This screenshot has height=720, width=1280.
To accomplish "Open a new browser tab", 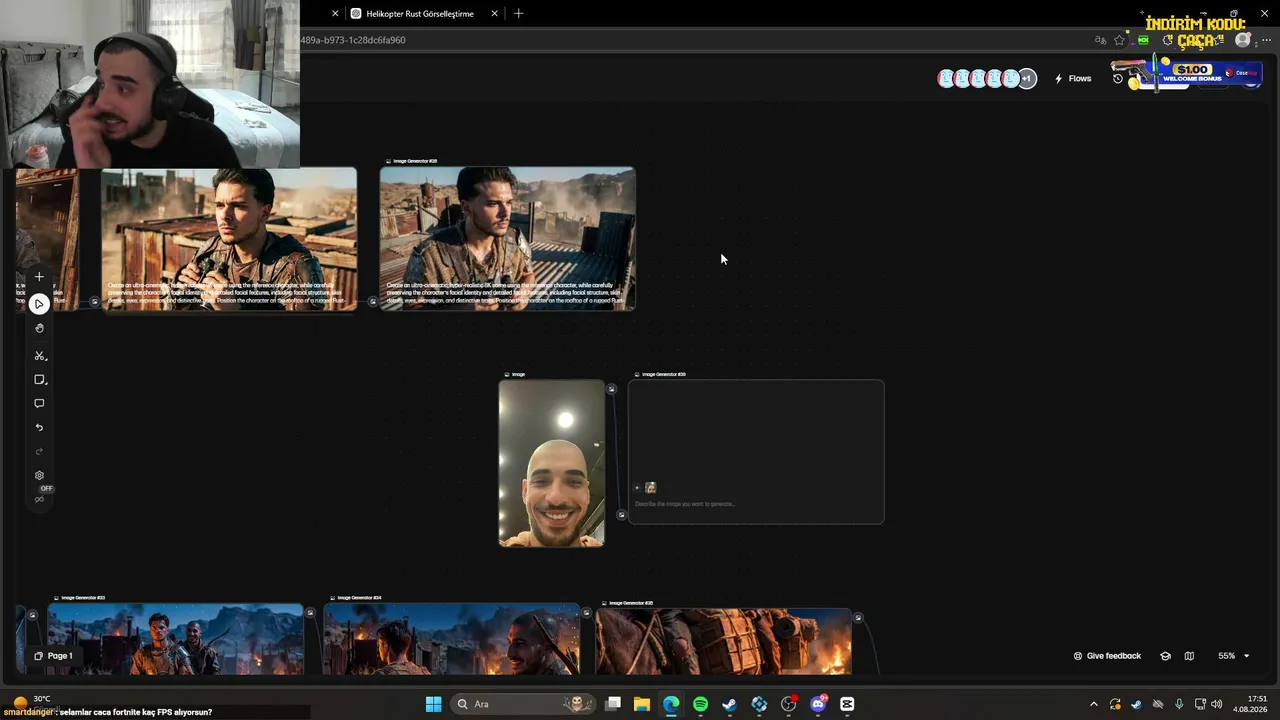I will tap(518, 14).
